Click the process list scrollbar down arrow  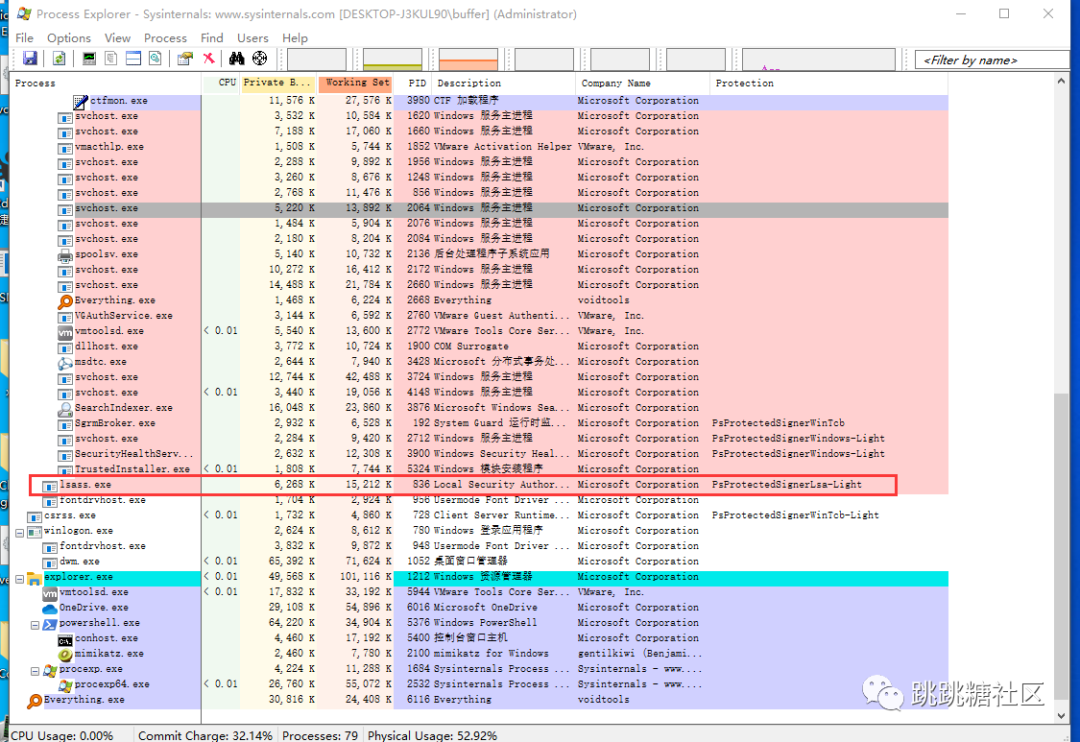coord(1061,715)
